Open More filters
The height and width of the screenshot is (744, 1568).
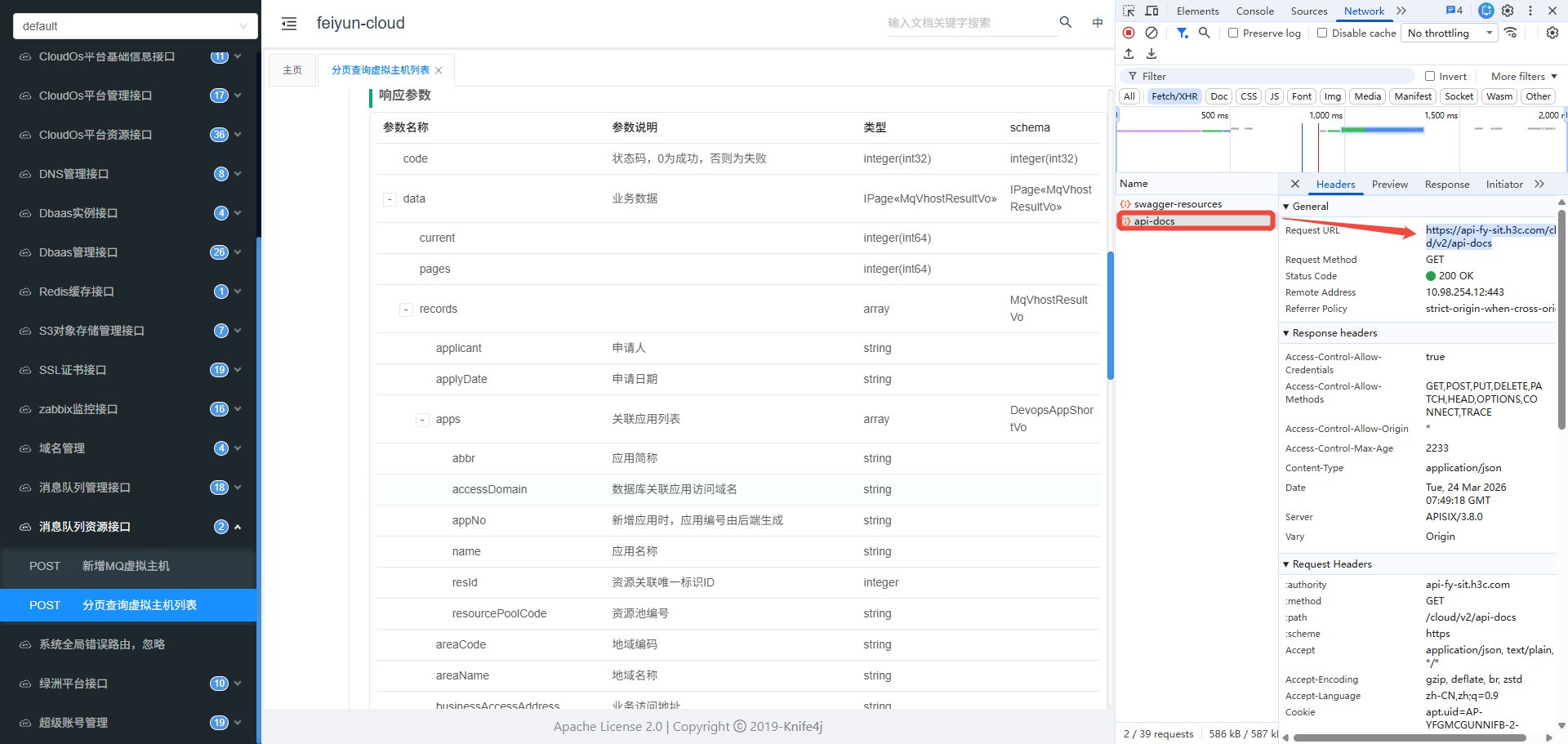[1521, 76]
